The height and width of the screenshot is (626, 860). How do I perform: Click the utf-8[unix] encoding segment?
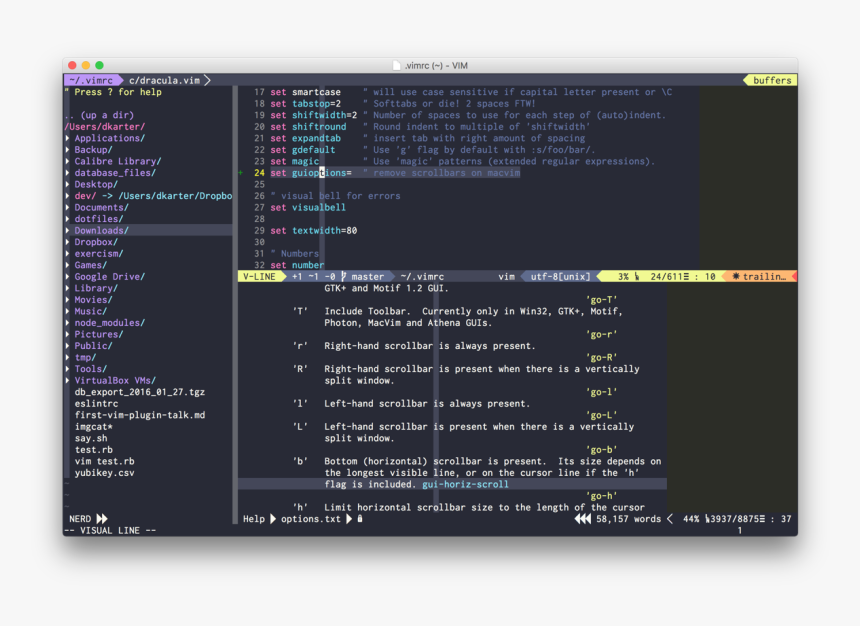[560, 277]
